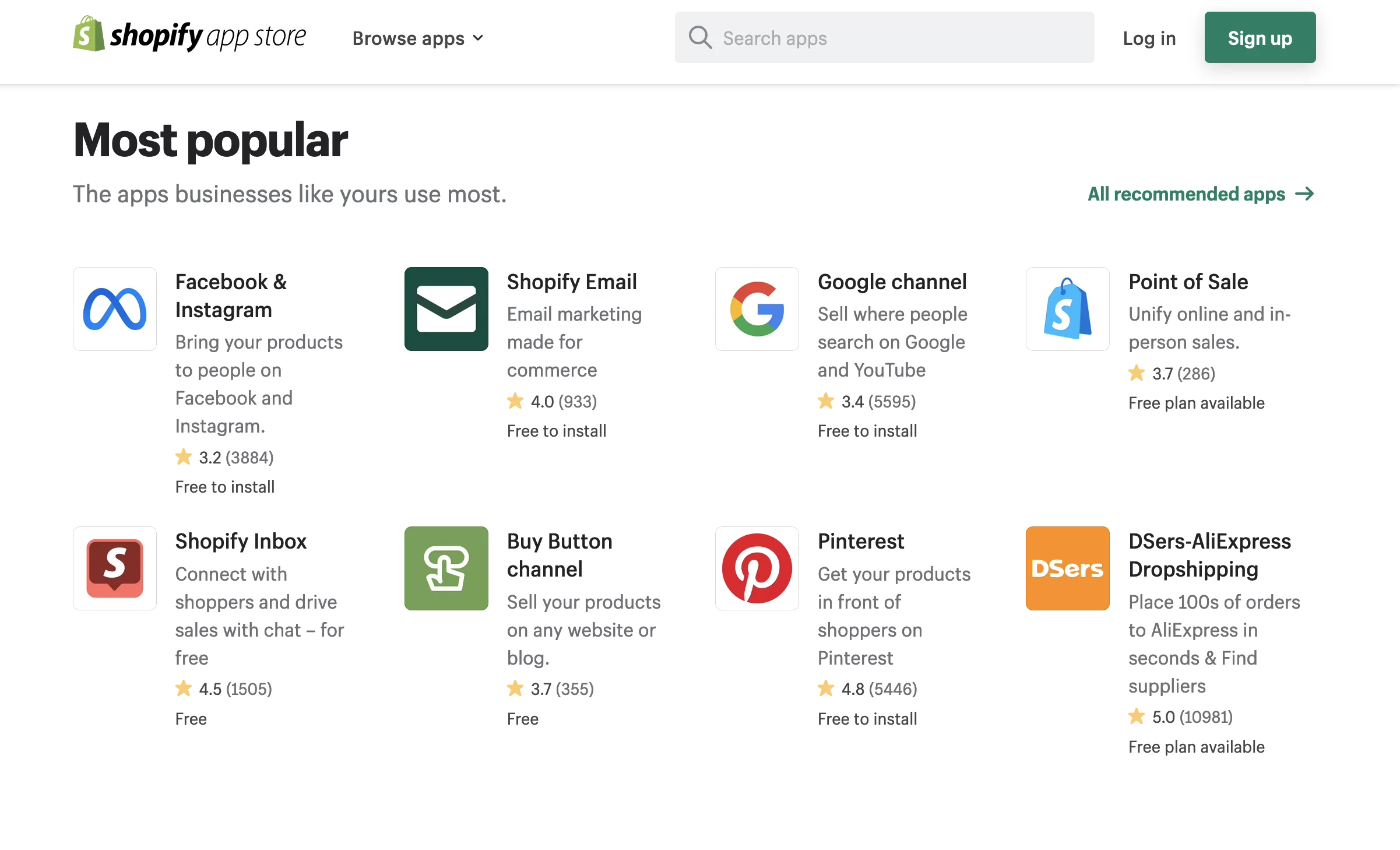Click the 3.7 (355) rating text
This screenshot has height=850, width=1400.
pos(562,689)
